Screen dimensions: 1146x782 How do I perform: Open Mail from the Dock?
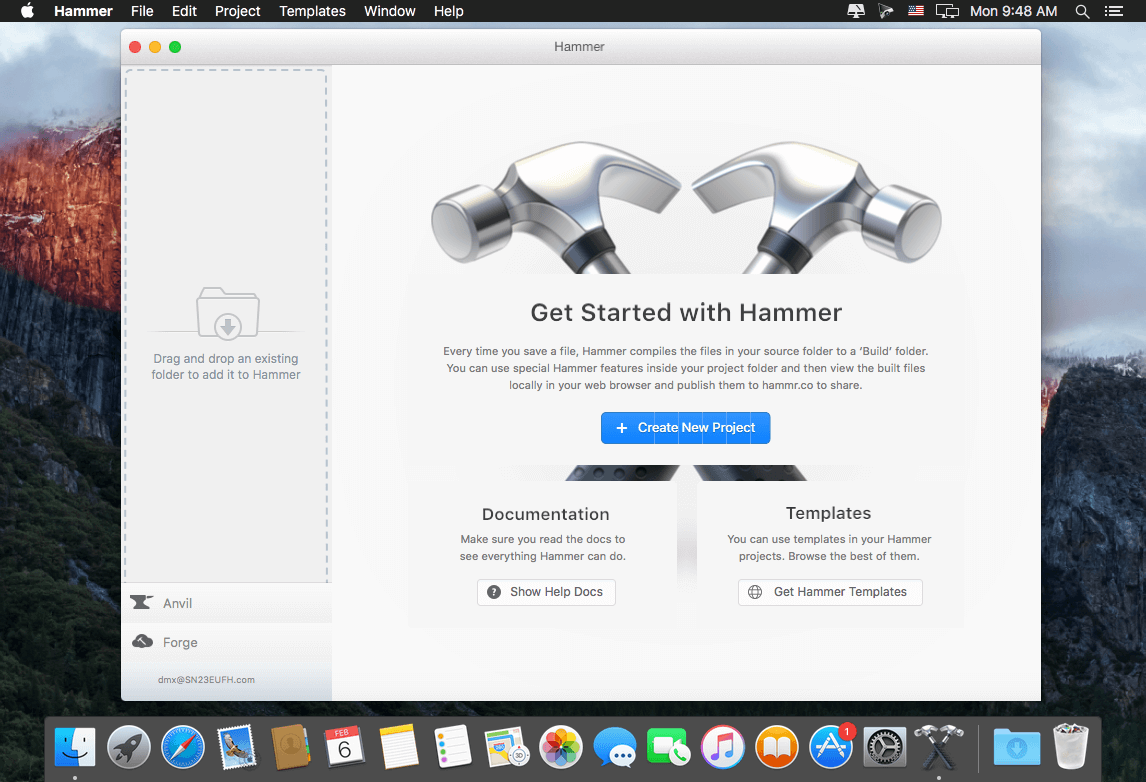click(x=236, y=747)
